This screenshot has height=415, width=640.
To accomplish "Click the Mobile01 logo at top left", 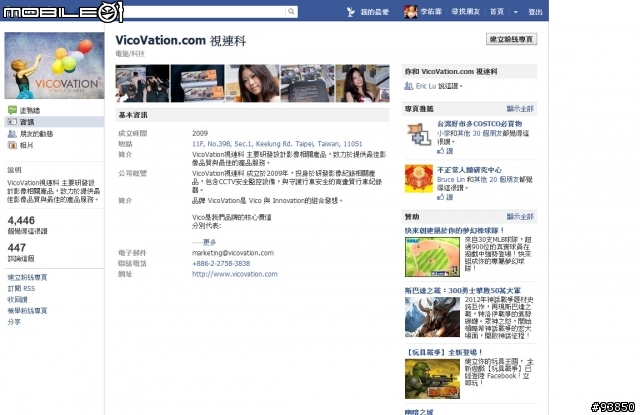I will 62,12.
